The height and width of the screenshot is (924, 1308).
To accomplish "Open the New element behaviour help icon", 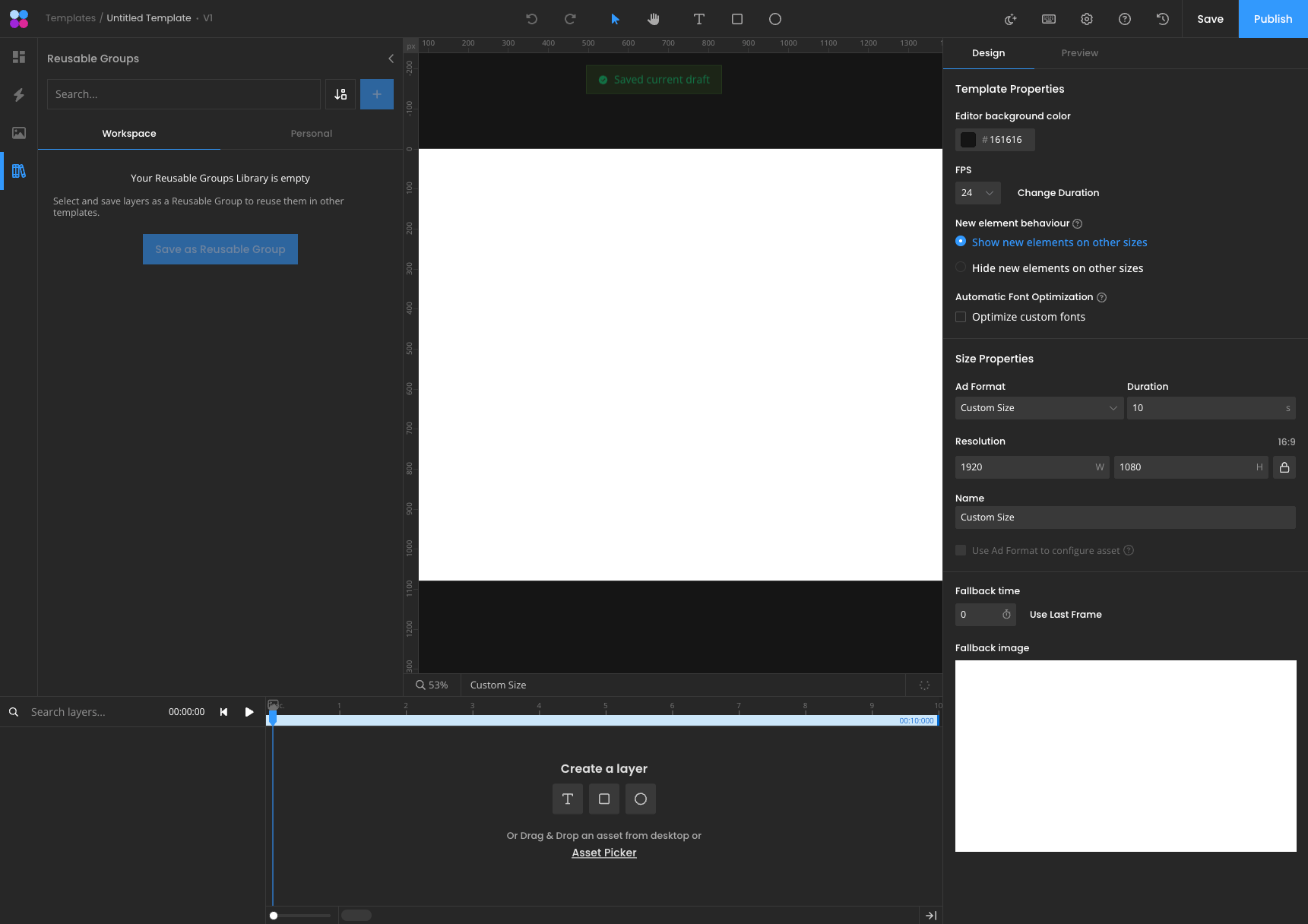I will pos(1077,223).
